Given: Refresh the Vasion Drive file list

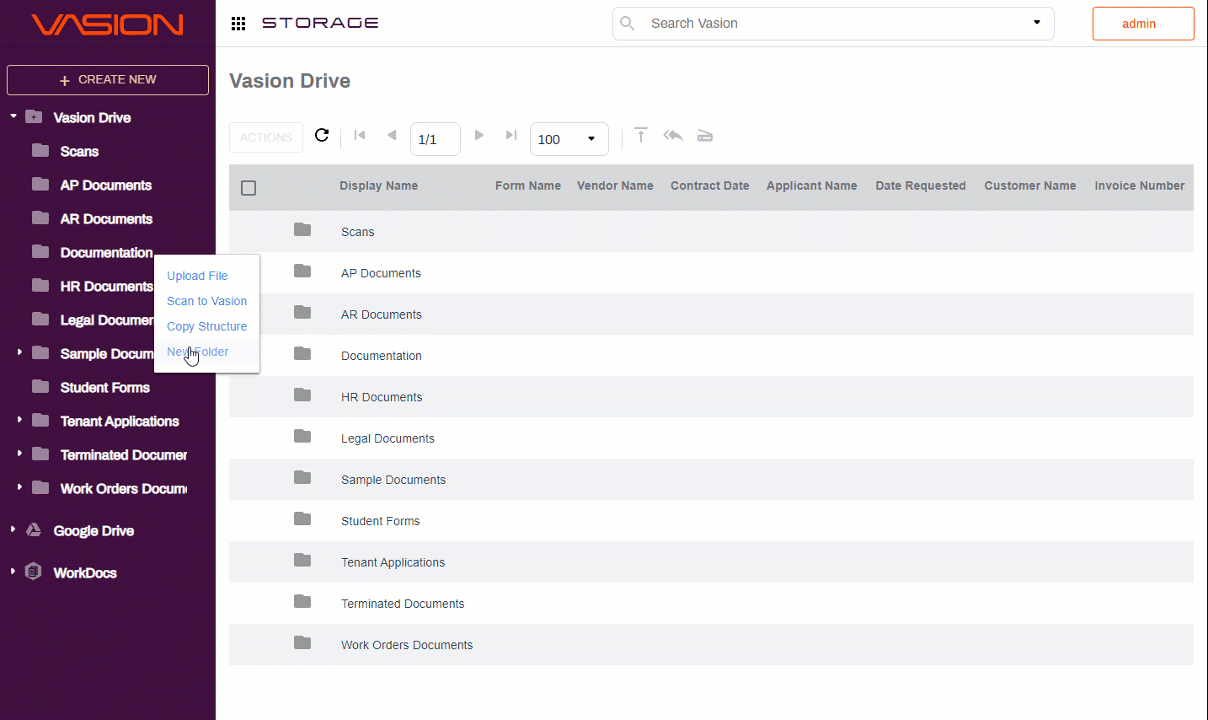Looking at the screenshot, I should coord(322,135).
